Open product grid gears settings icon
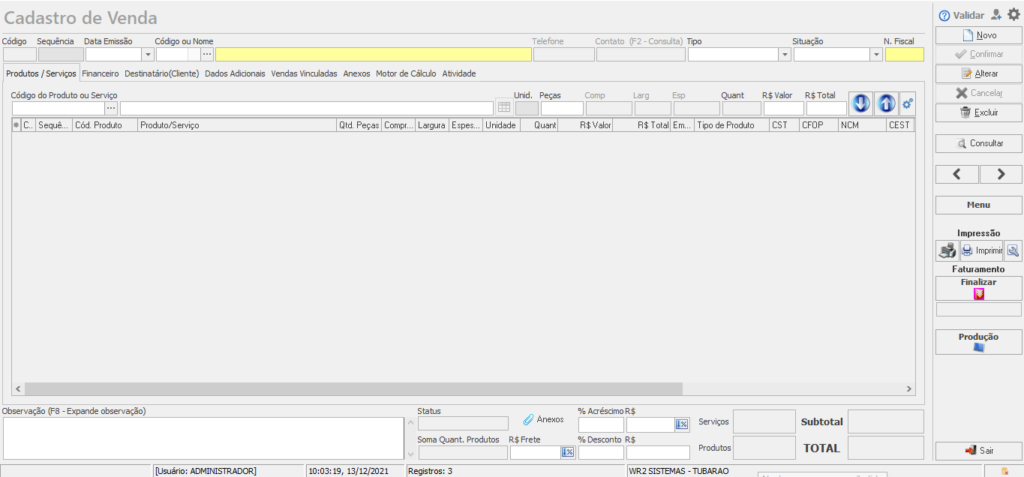Image resolution: width=1024 pixels, height=477 pixels. point(908,103)
